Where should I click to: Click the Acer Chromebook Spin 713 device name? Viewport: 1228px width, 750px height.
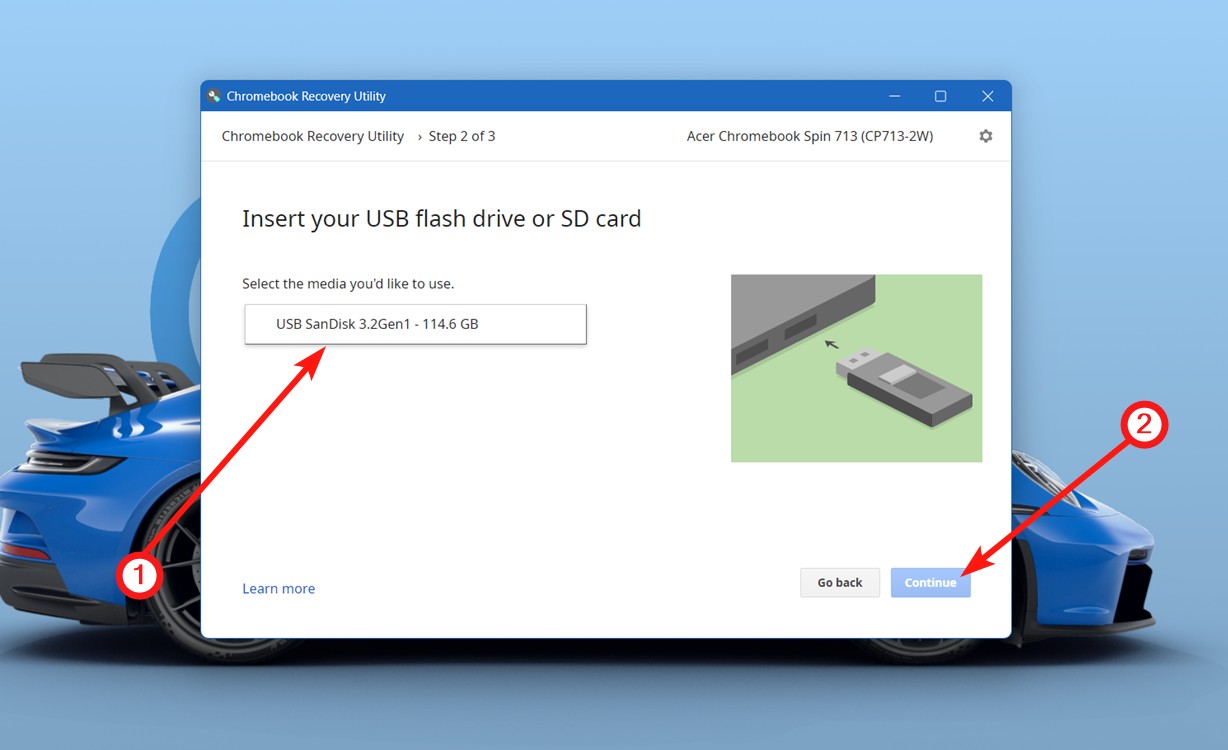click(x=810, y=135)
